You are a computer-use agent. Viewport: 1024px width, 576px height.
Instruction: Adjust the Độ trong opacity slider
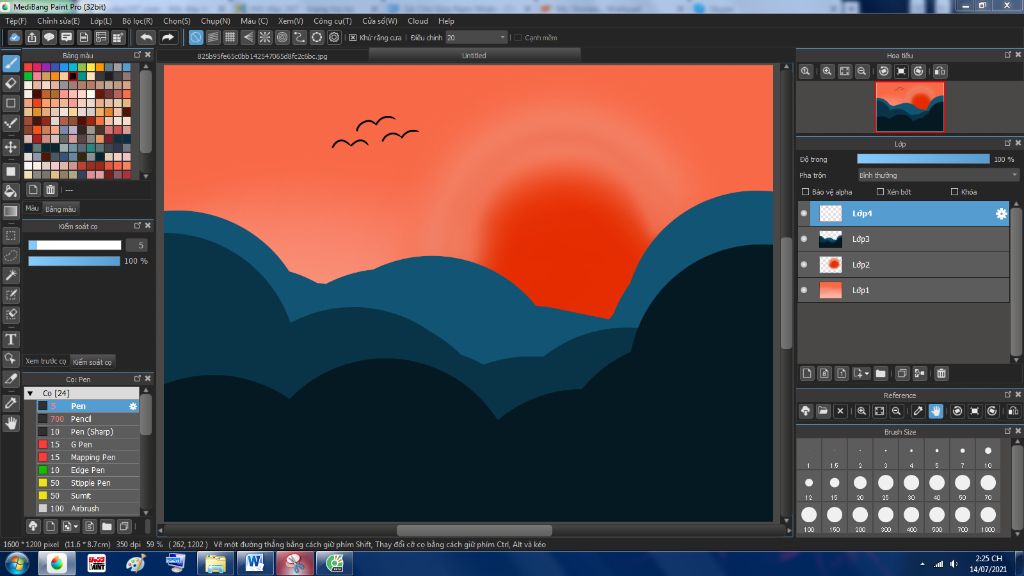pyautogui.click(x=923, y=159)
